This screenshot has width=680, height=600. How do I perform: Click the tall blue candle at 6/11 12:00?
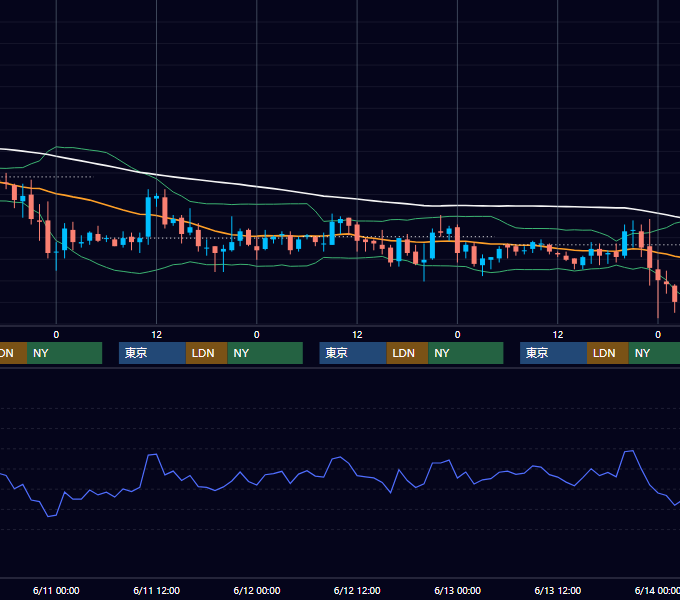[x=148, y=217]
